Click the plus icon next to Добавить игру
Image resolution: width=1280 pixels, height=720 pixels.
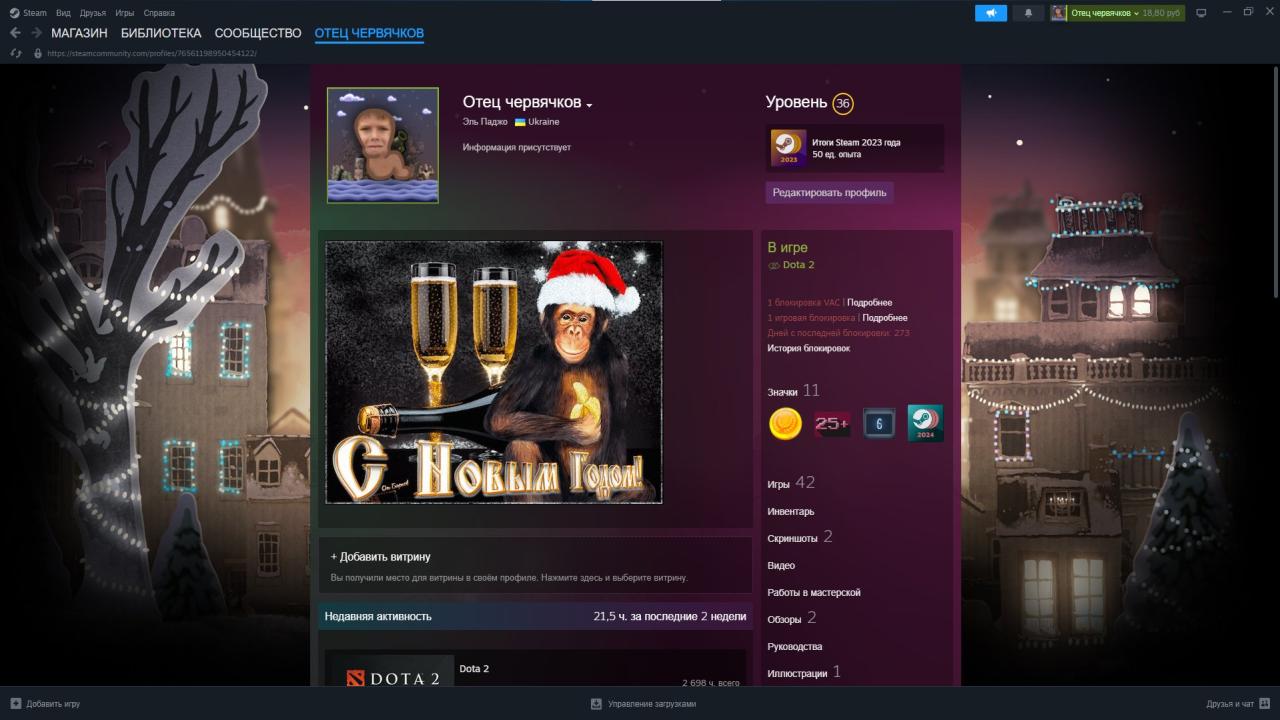tap(15, 703)
